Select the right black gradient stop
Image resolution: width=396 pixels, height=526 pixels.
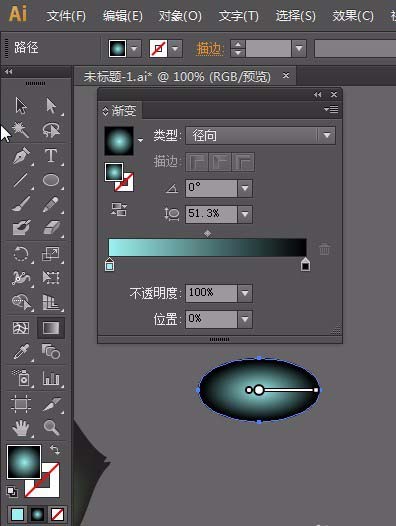305,265
